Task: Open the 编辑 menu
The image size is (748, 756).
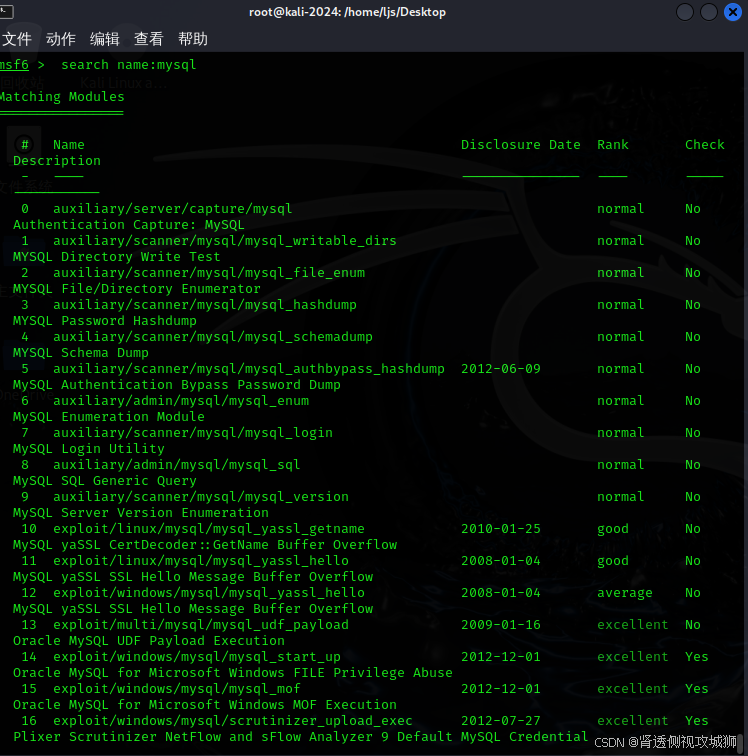Action: point(105,39)
